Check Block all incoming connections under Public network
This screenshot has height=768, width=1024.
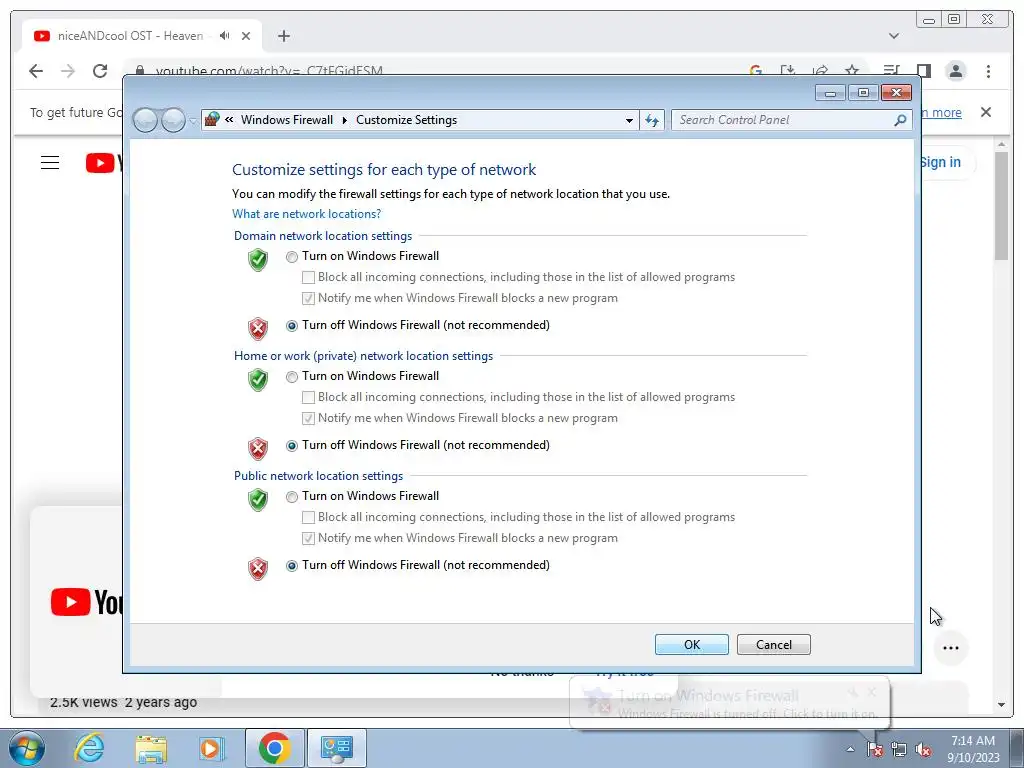(x=308, y=518)
